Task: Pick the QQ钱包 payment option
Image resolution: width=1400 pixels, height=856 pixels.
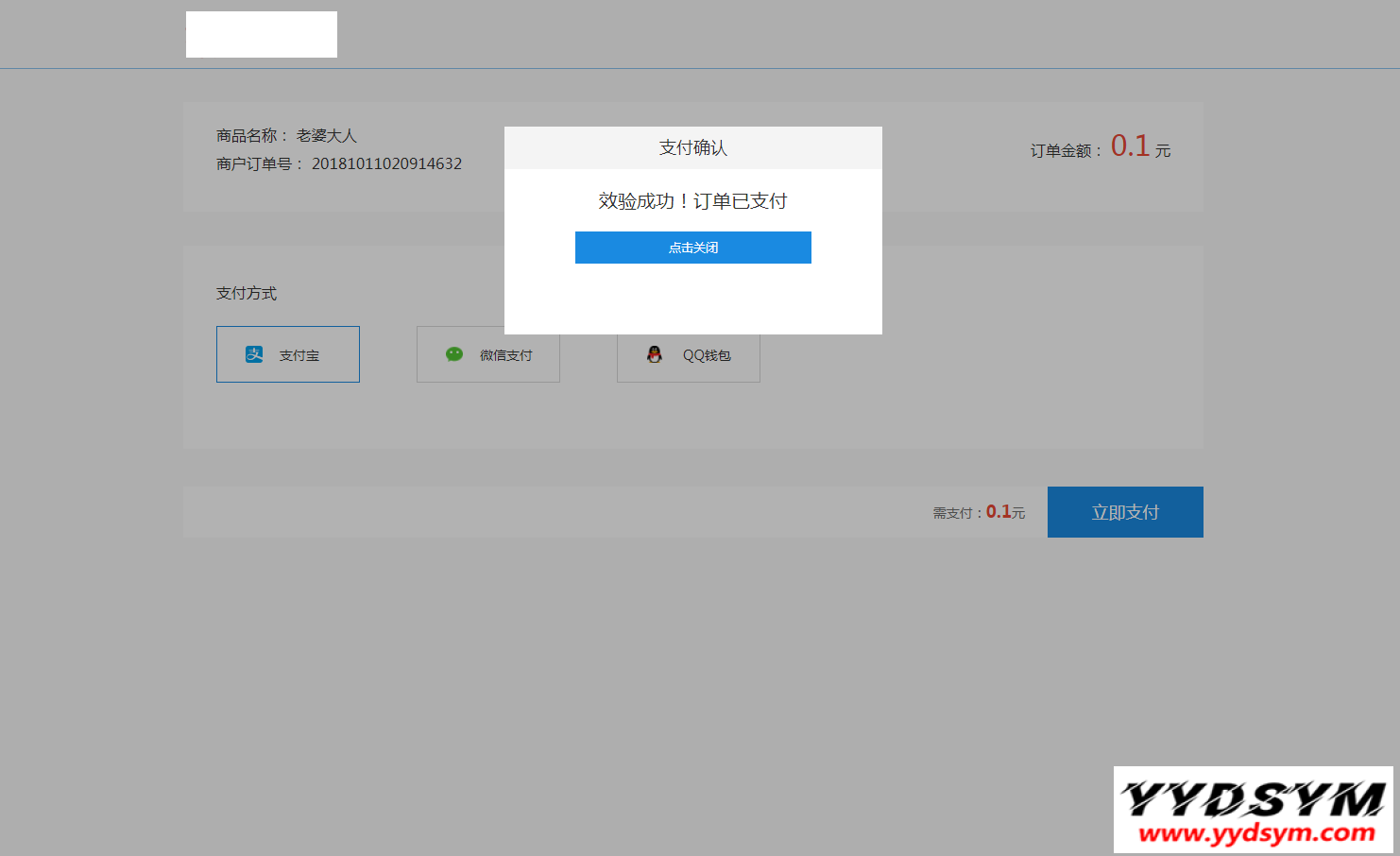Action: pos(689,354)
